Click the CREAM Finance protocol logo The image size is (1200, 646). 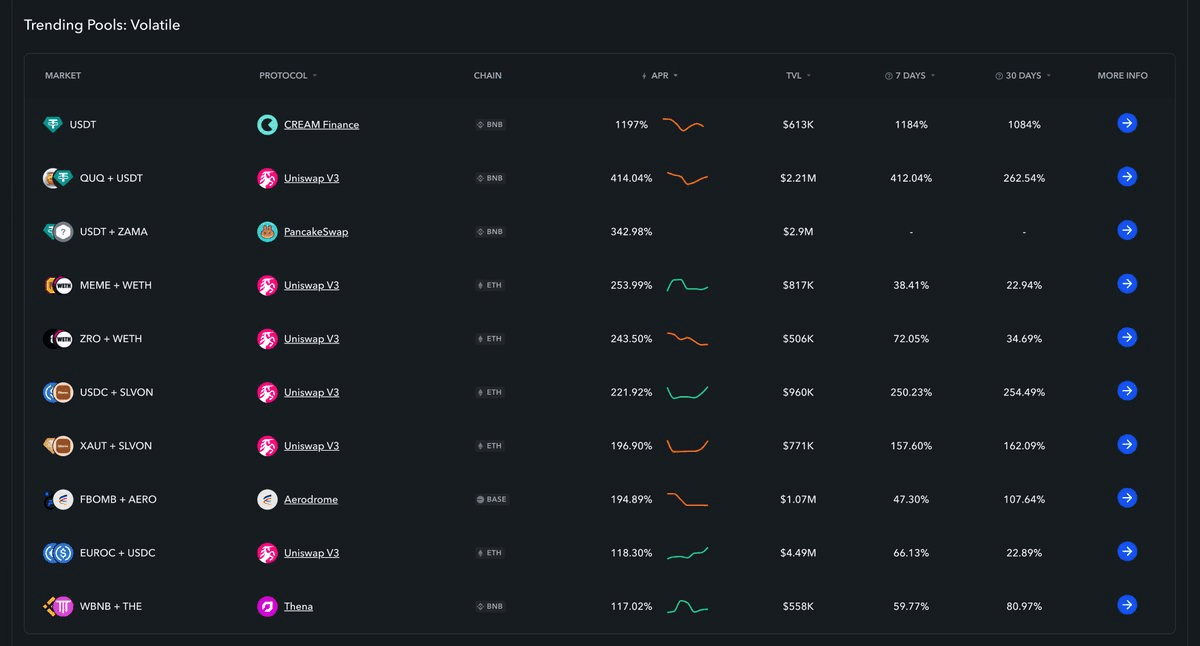point(267,125)
